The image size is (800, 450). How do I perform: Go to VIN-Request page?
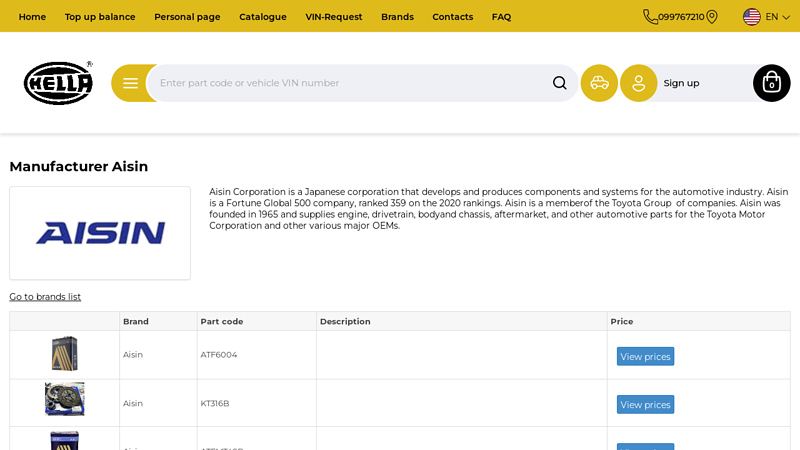coord(334,17)
